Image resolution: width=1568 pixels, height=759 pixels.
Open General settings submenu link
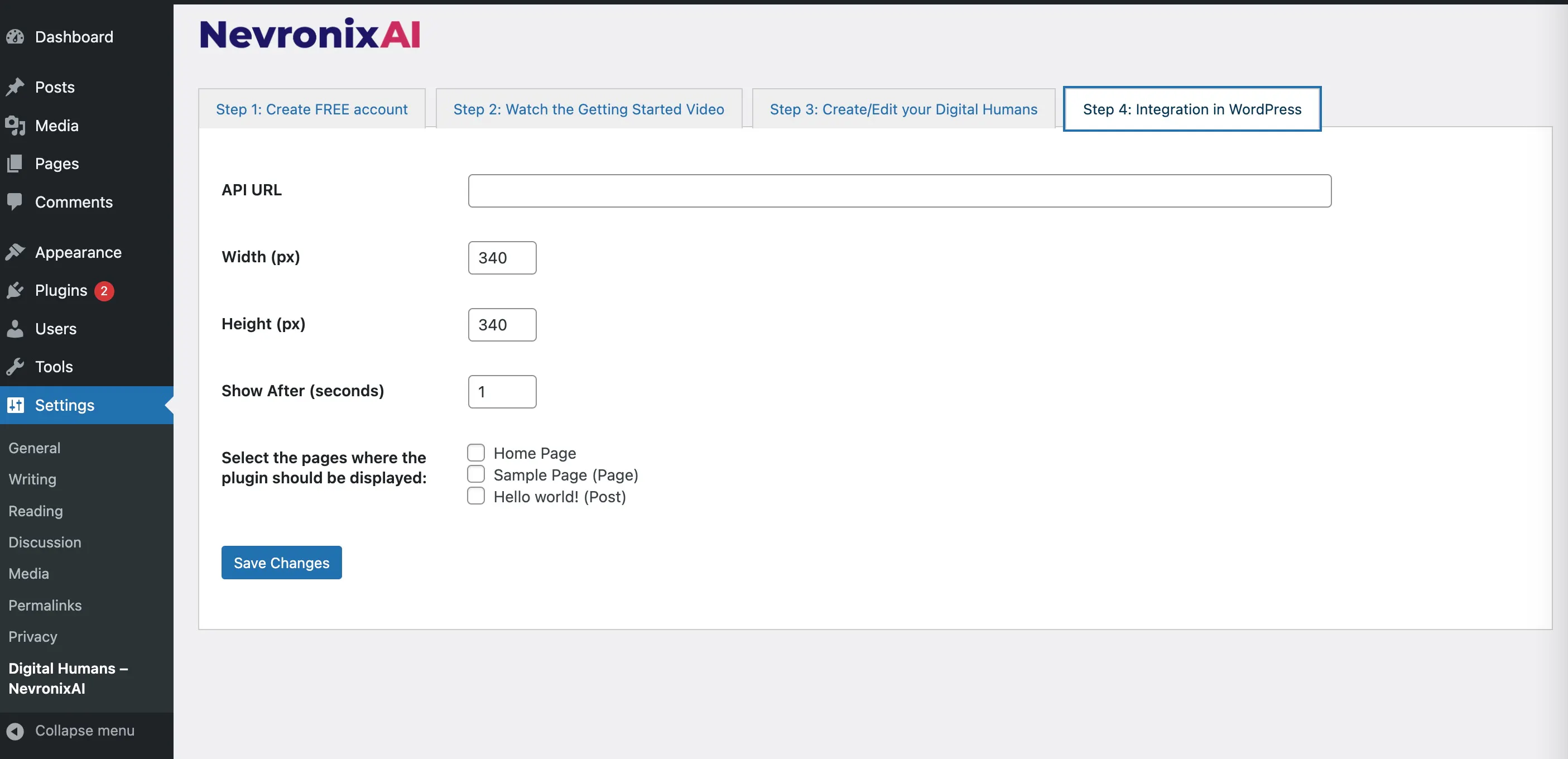pyautogui.click(x=34, y=448)
